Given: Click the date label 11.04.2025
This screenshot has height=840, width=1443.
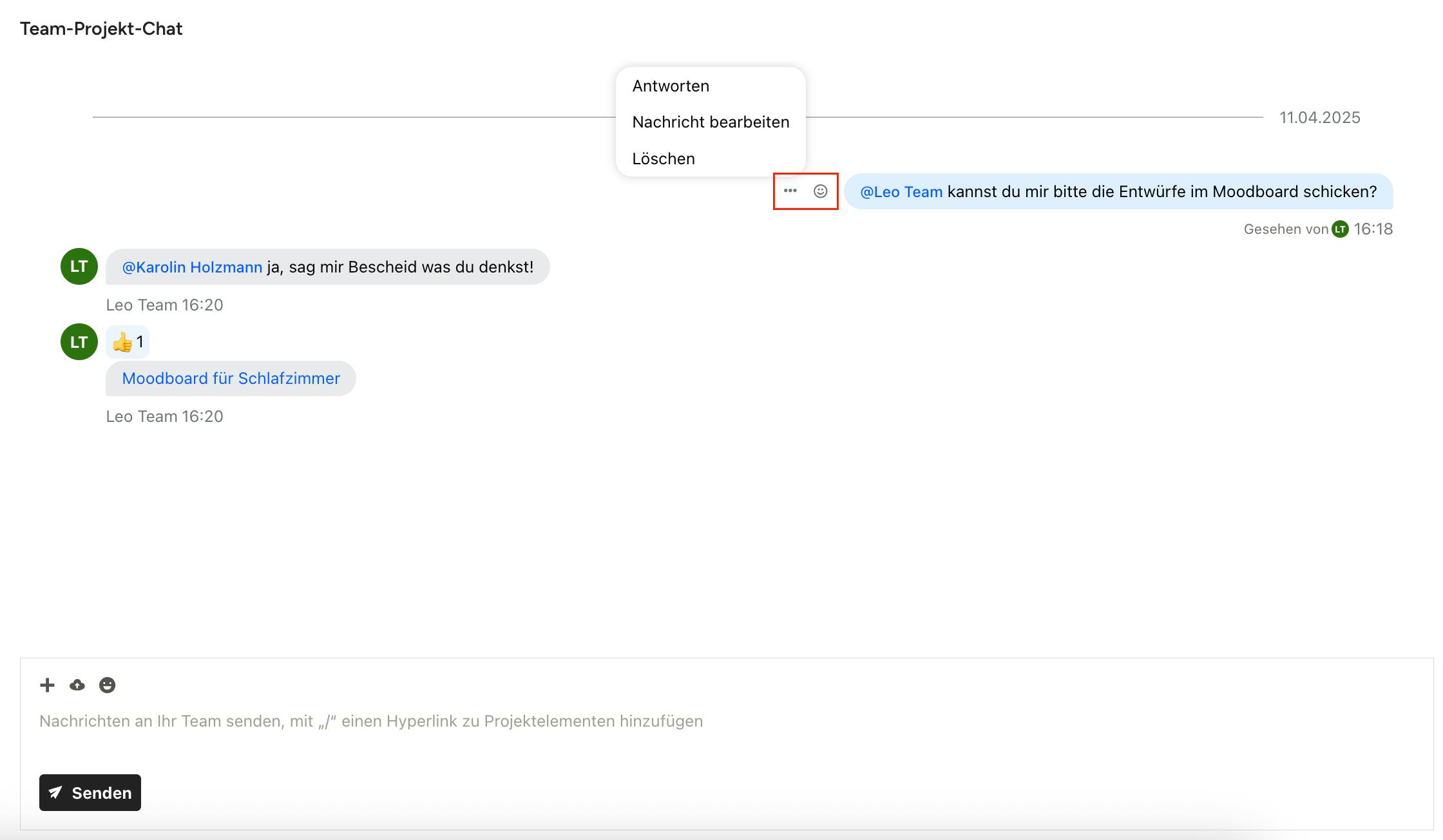Looking at the screenshot, I should coord(1320,117).
